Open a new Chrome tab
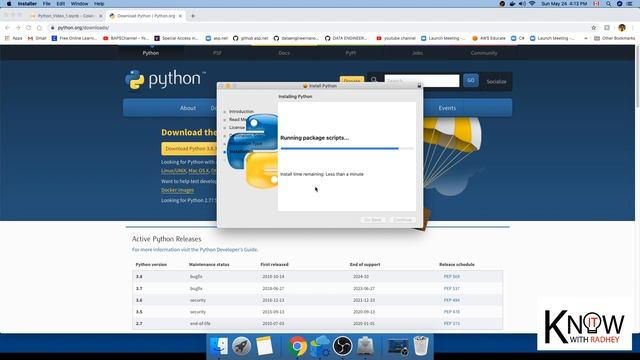 193,16
